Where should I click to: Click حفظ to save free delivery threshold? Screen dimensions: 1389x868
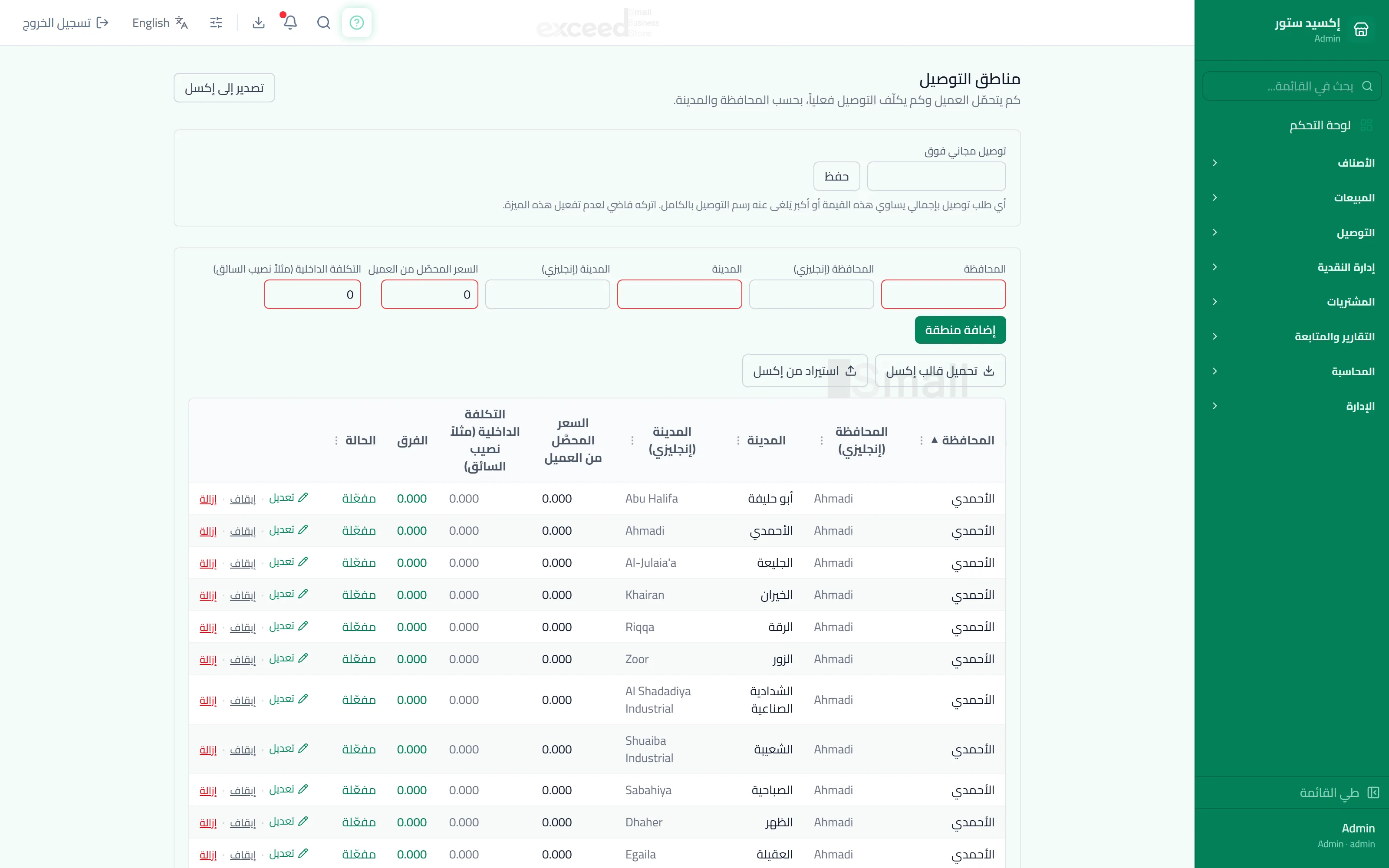click(836, 176)
